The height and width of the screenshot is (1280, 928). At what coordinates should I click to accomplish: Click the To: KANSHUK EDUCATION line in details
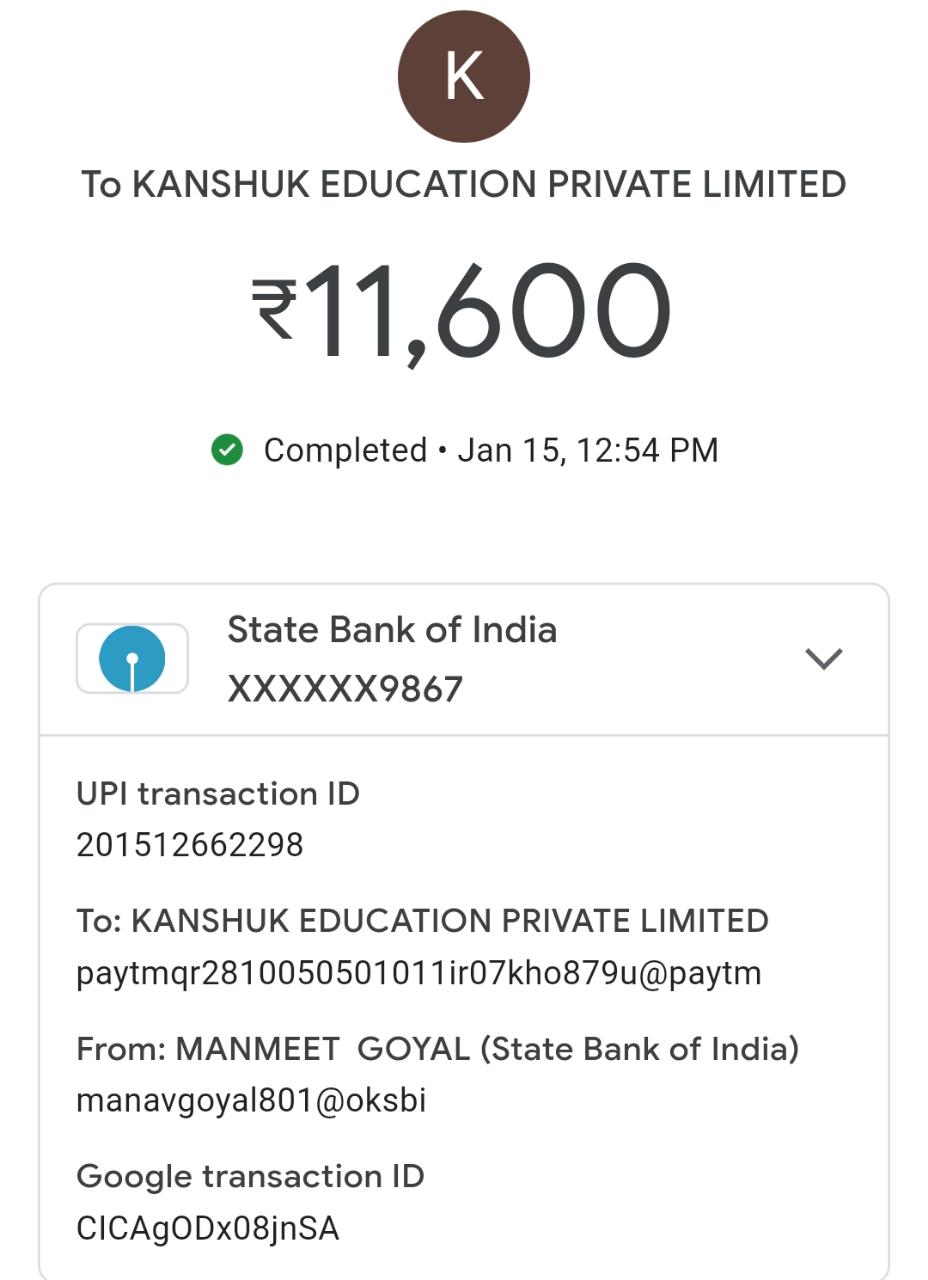pyautogui.click(x=422, y=921)
